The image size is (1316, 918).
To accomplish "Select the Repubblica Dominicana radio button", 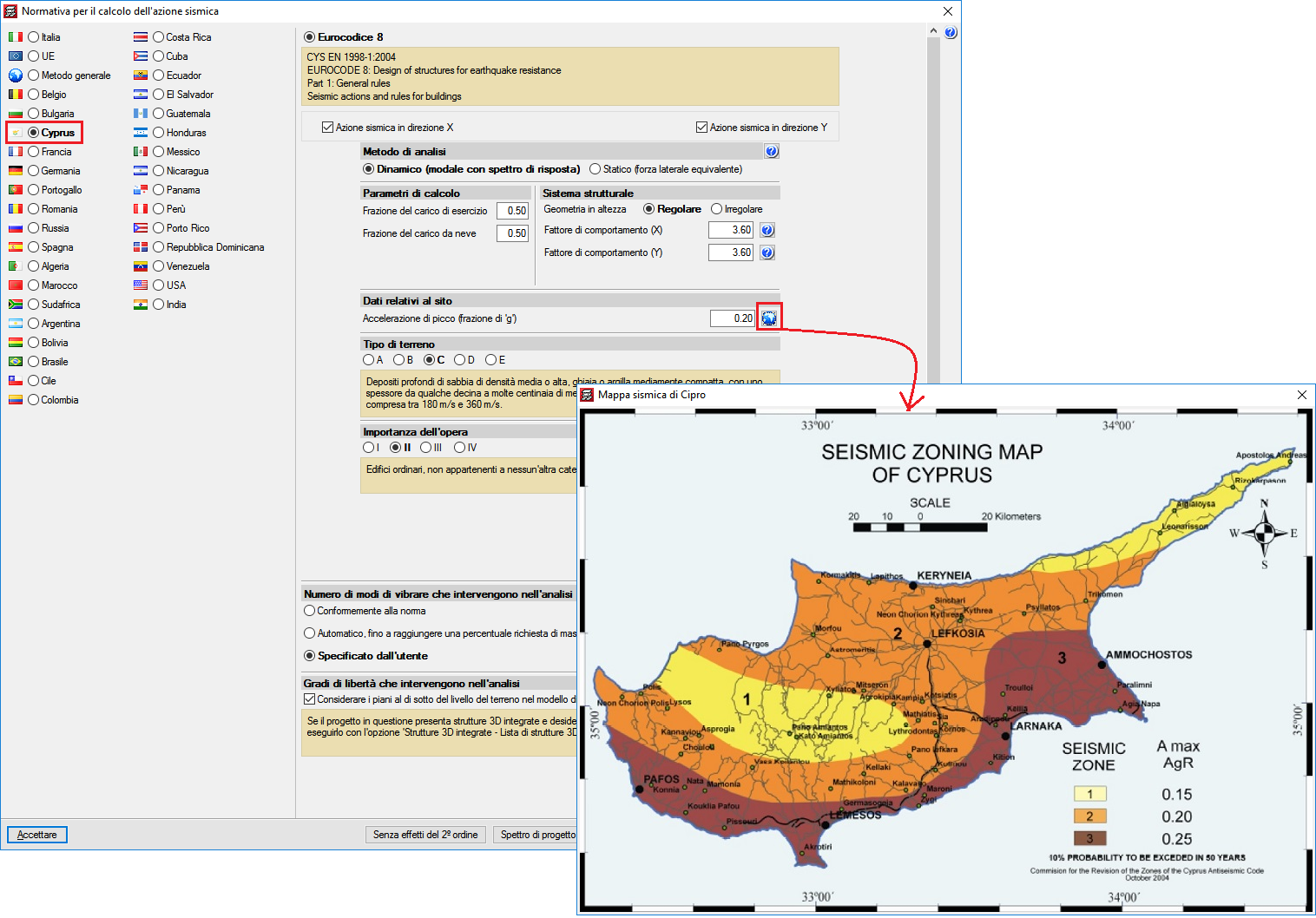I will pos(159,247).
